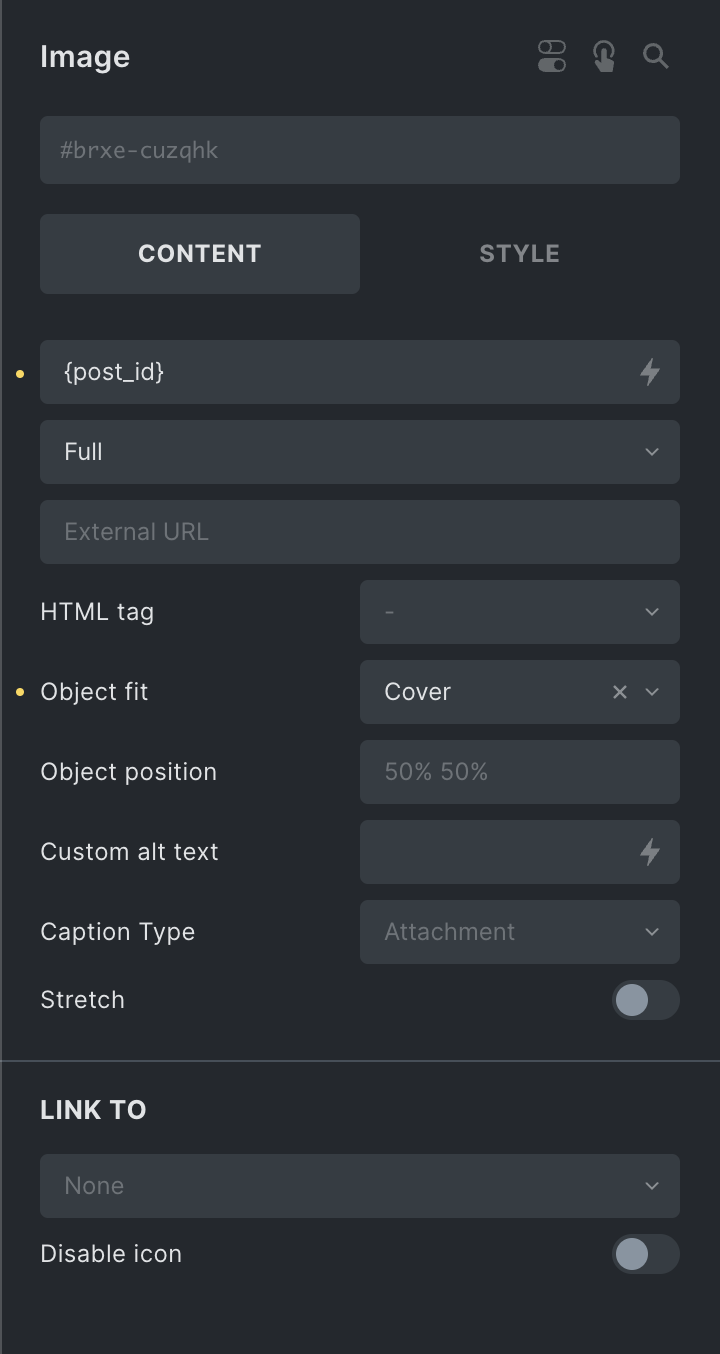Open the HTML tag dropdown
The height and width of the screenshot is (1354, 720).
520,612
